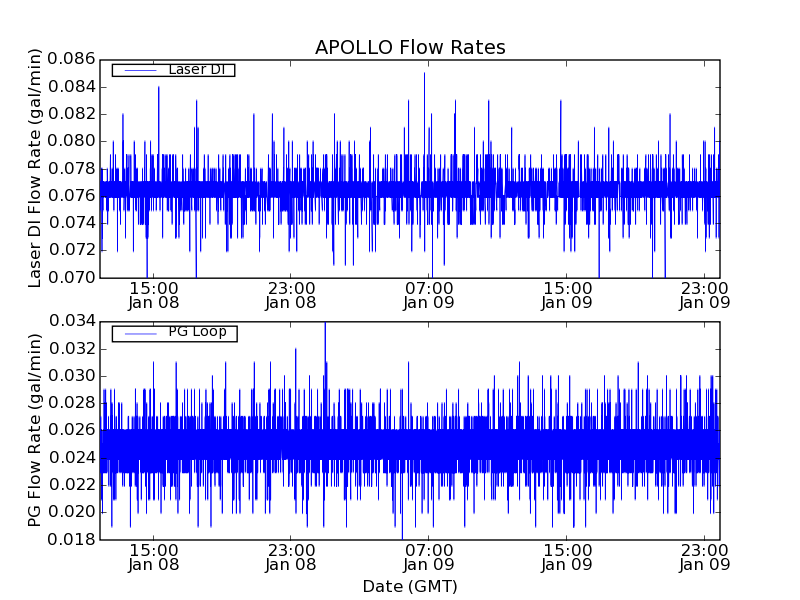Click the 0.024 tick label on bottom plot

coord(71,458)
